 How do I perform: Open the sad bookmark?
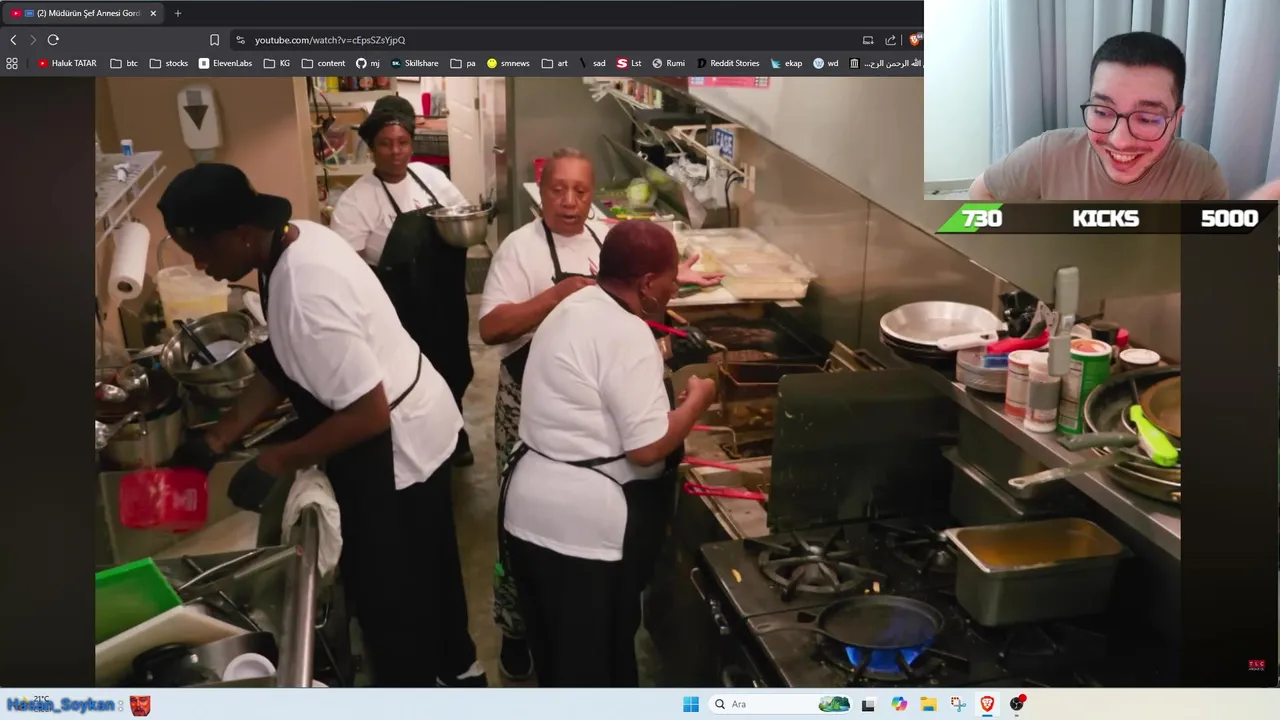(x=592, y=63)
